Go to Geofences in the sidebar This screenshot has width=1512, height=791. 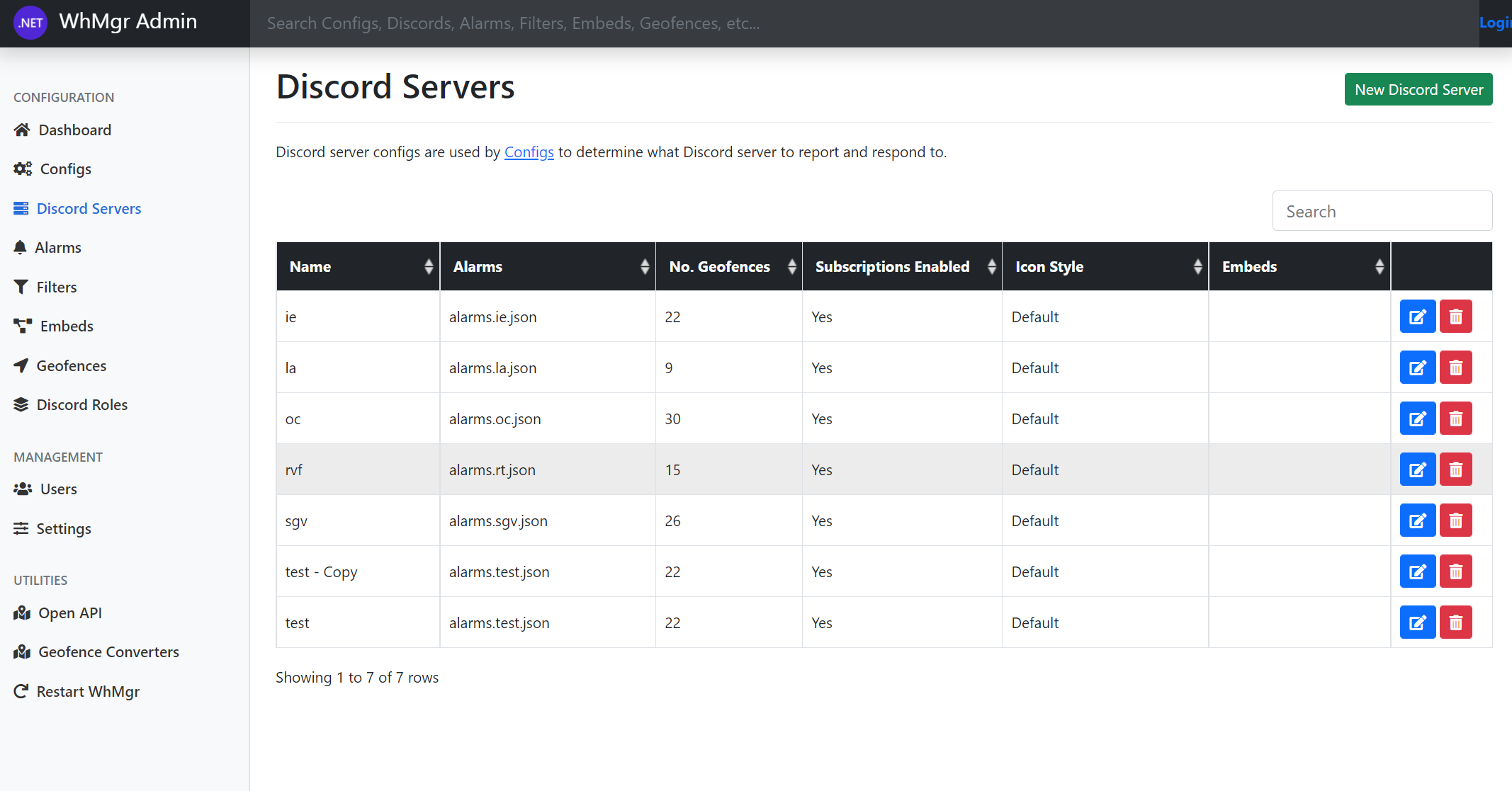[71, 365]
